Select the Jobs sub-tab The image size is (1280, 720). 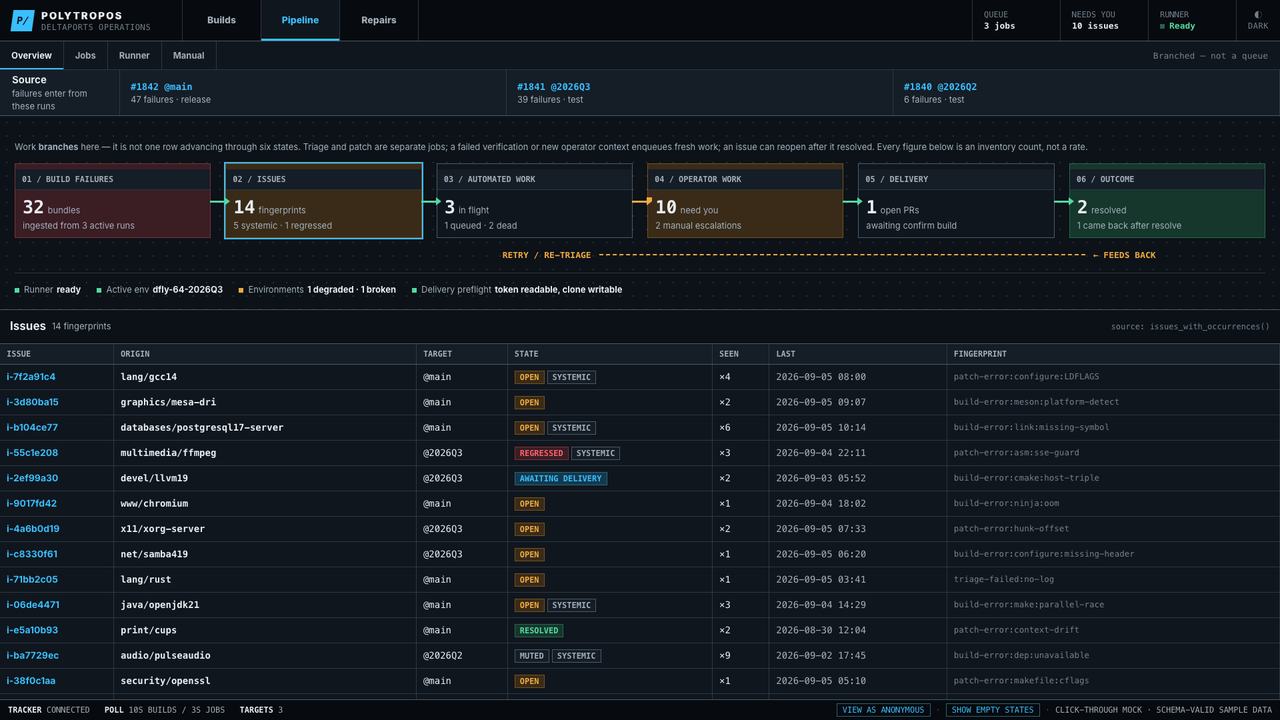85,56
